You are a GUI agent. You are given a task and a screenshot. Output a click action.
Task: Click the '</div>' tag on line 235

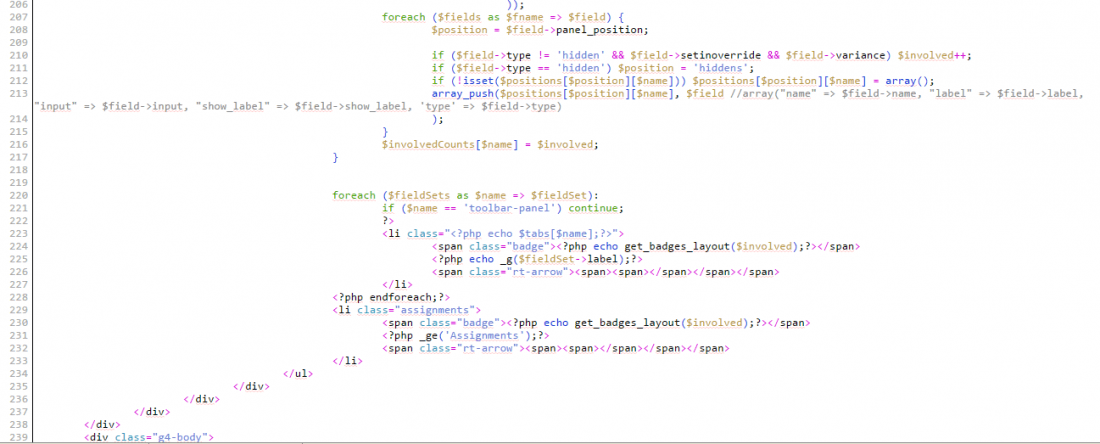point(250,386)
